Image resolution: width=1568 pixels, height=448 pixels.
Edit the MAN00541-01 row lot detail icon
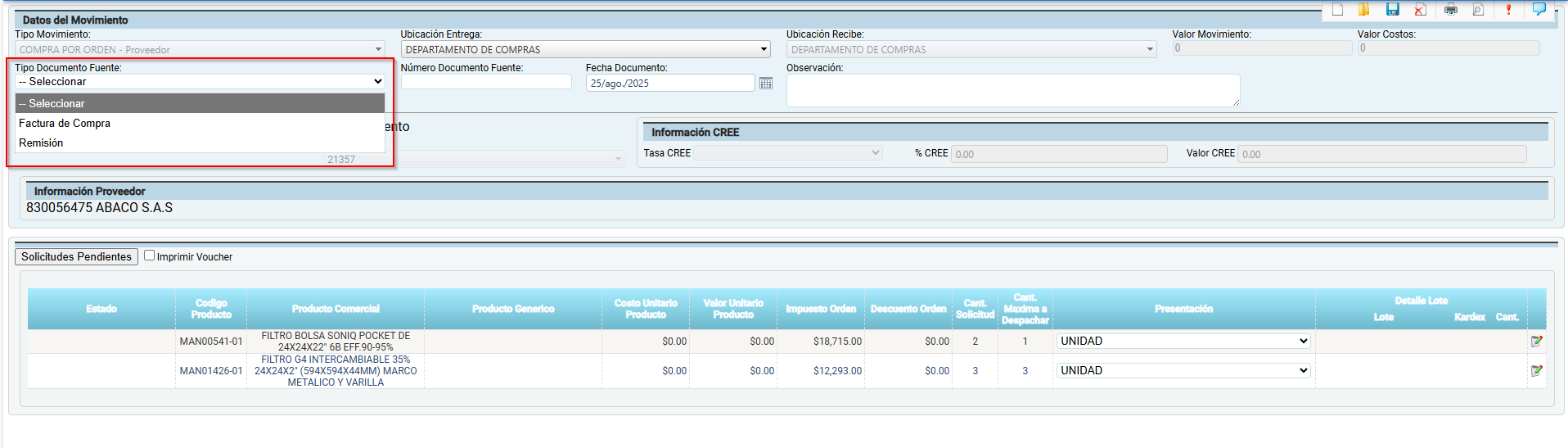[x=1536, y=342]
